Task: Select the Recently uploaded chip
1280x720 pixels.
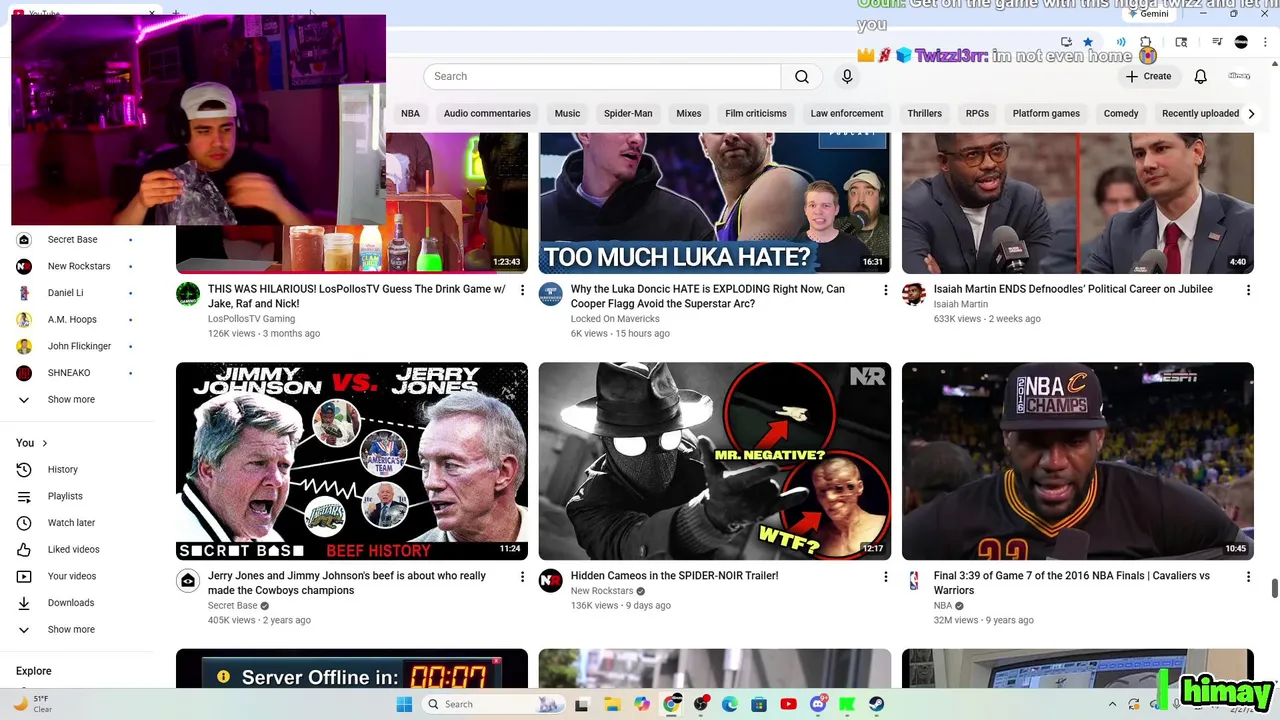Action: click(x=1200, y=113)
